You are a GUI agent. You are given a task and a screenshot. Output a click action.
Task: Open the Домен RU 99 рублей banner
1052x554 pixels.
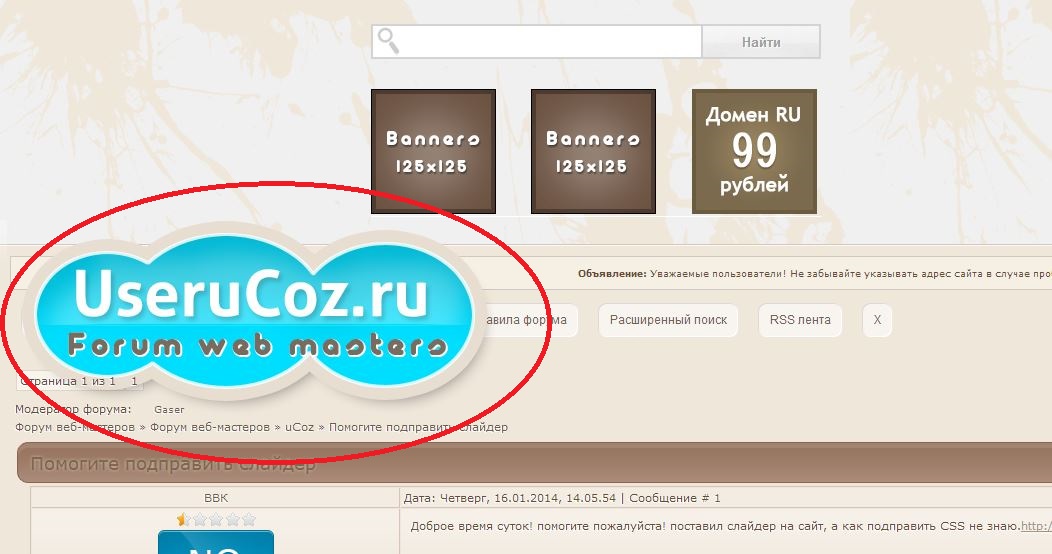coord(754,152)
